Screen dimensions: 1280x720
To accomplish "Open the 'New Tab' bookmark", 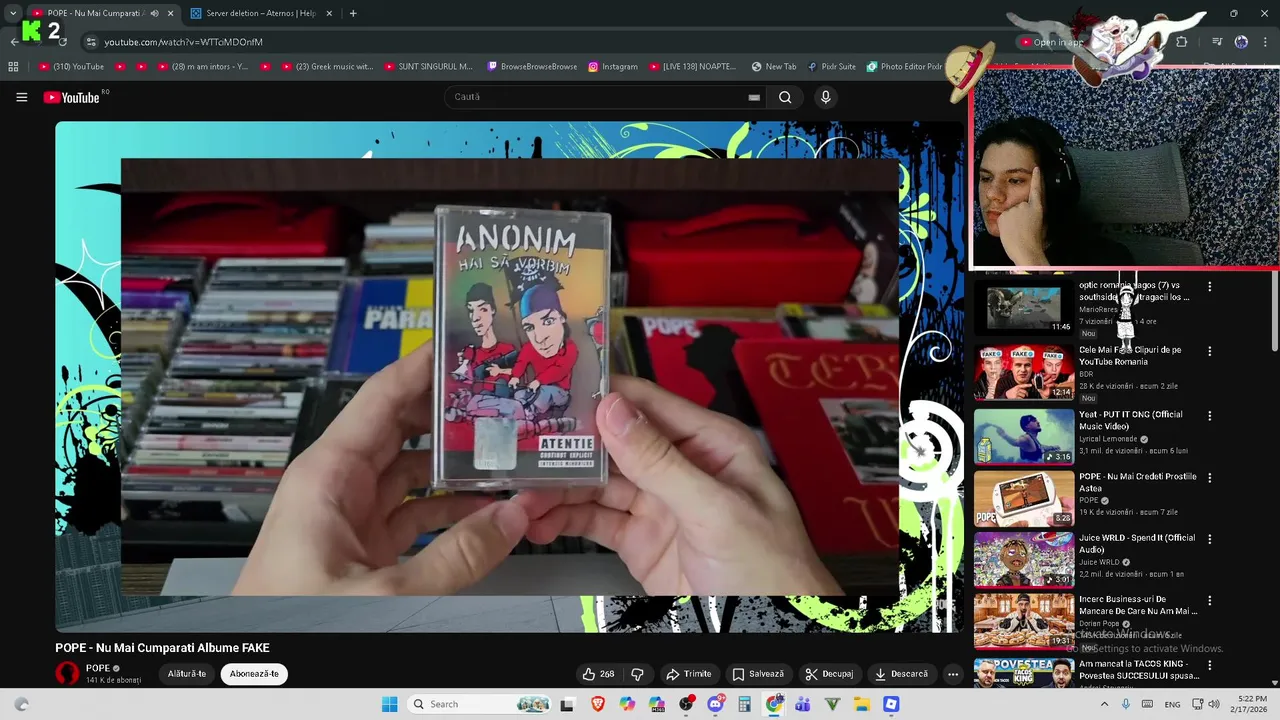I will [774, 67].
